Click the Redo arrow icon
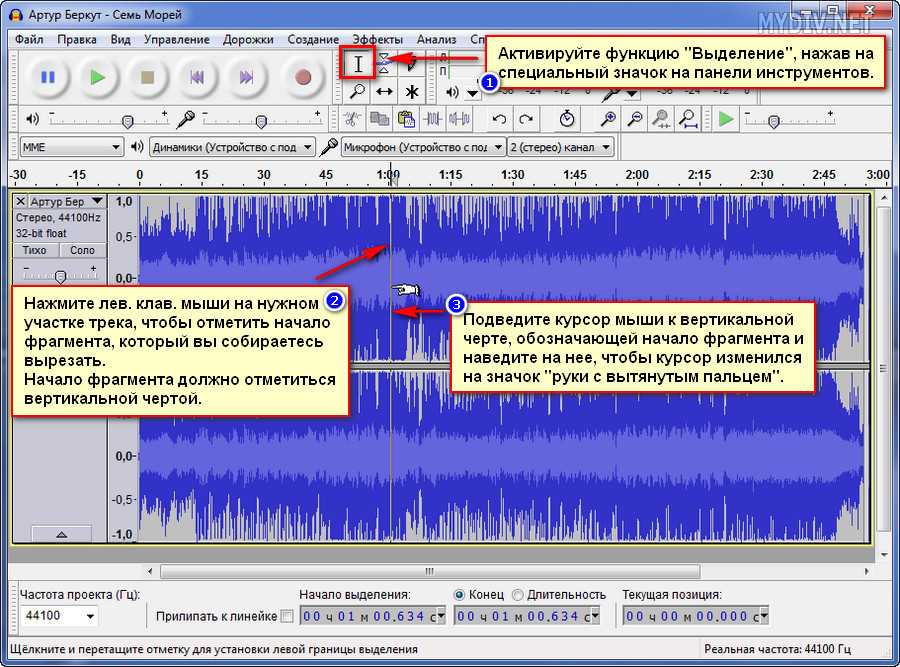Image resolution: width=900 pixels, height=667 pixels. (x=526, y=119)
